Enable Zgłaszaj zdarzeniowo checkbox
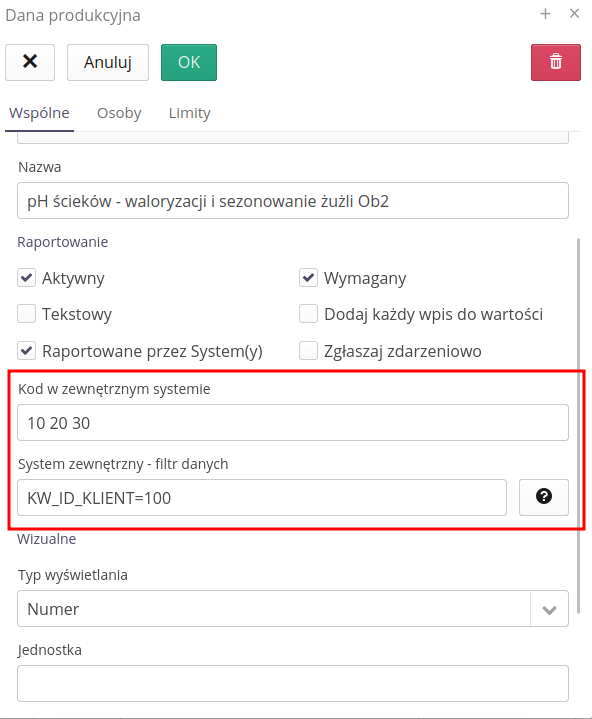This screenshot has height=719, width=592. [308, 351]
